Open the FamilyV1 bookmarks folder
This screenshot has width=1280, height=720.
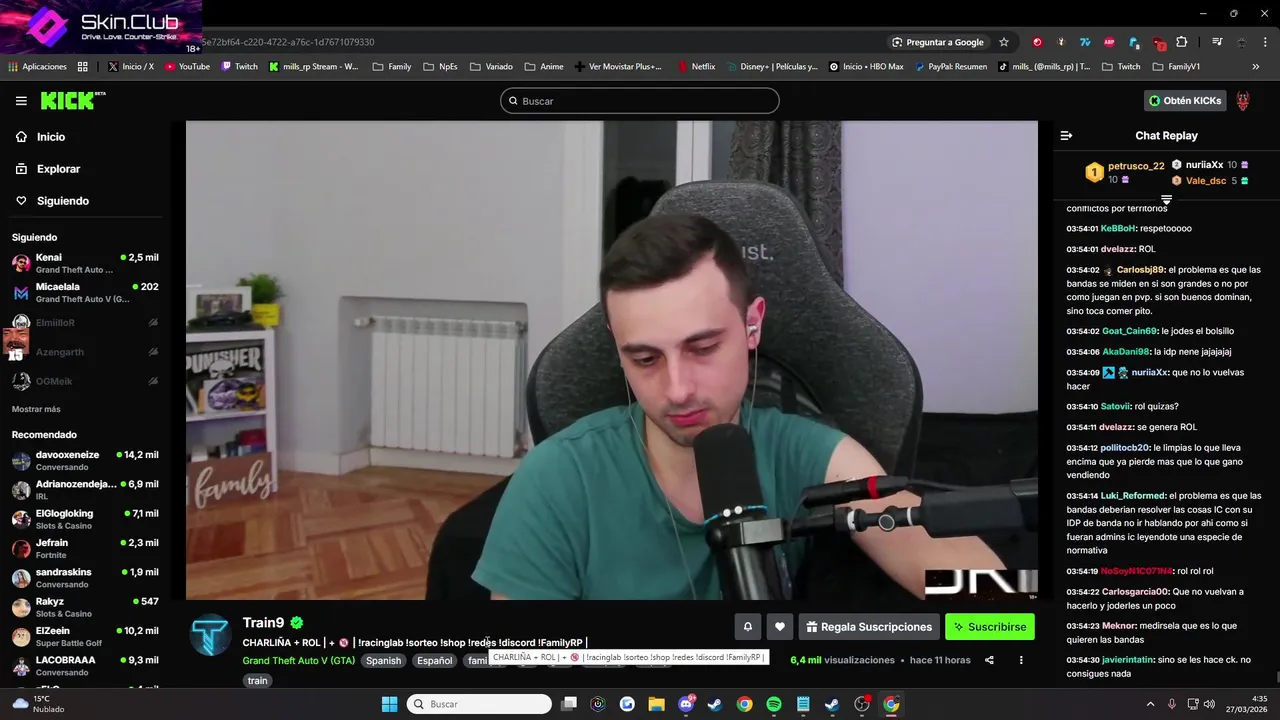[1176, 67]
